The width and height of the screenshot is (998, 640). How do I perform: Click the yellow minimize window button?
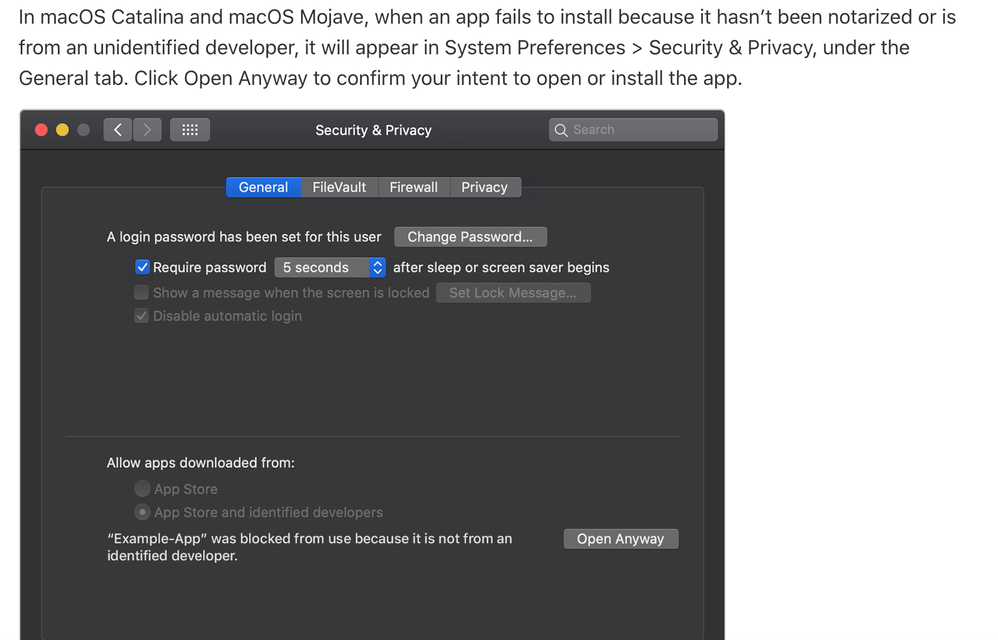click(62, 130)
